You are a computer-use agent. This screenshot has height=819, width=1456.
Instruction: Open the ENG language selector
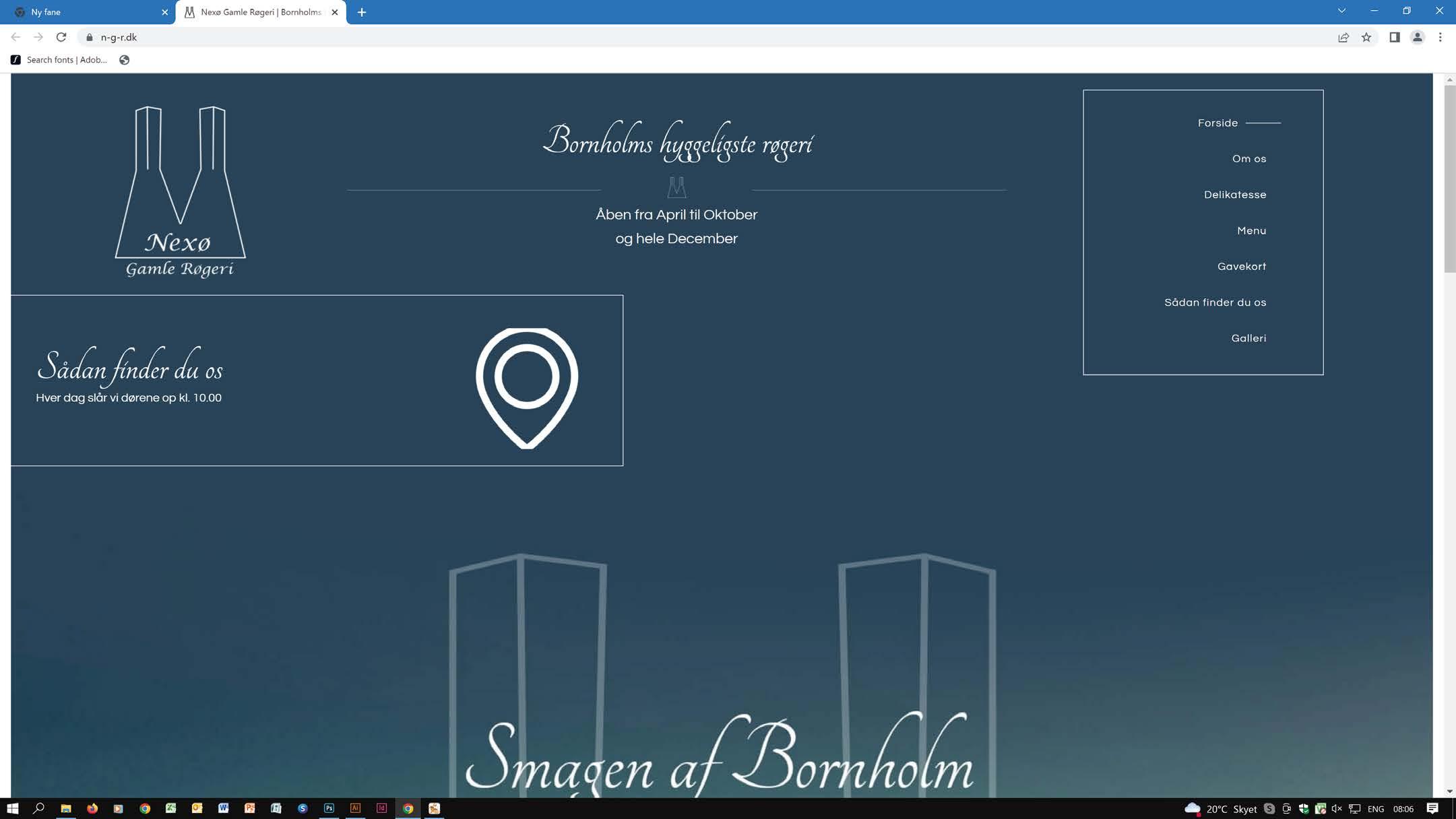click(x=1375, y=809)
